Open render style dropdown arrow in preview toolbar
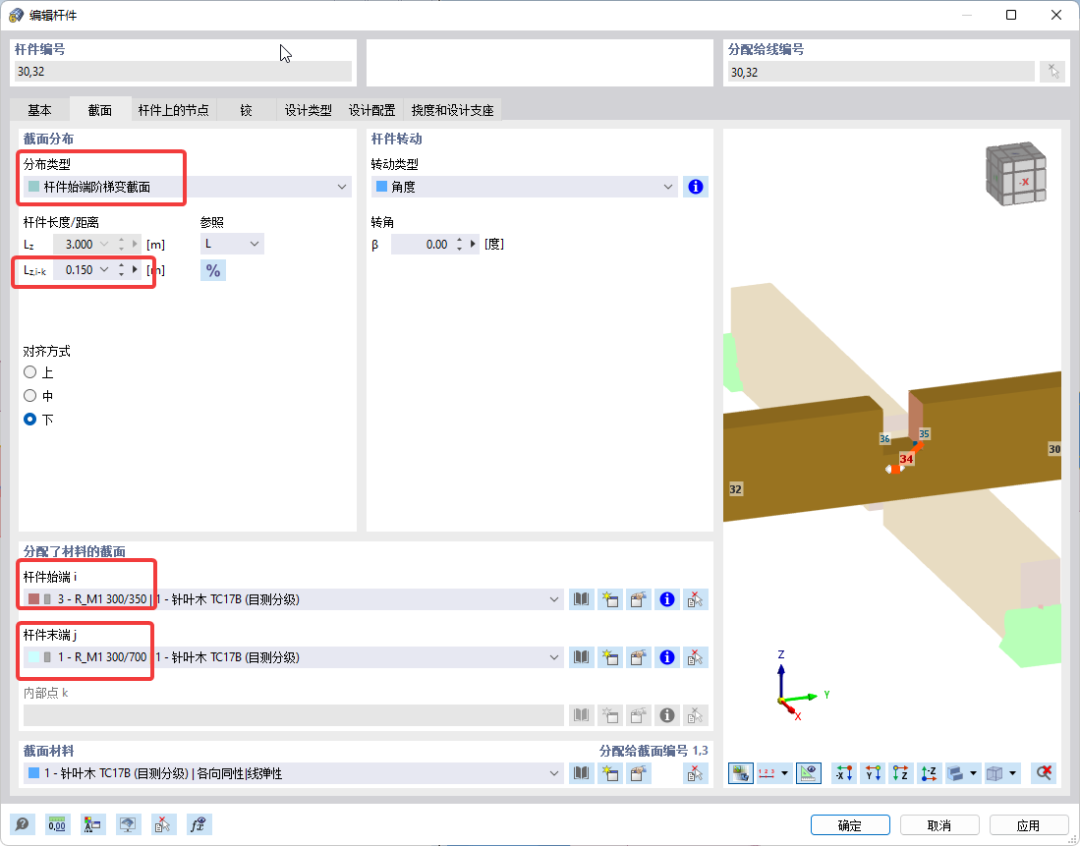The width and height of the screenshot is (1080, 846). point(1012,773)
